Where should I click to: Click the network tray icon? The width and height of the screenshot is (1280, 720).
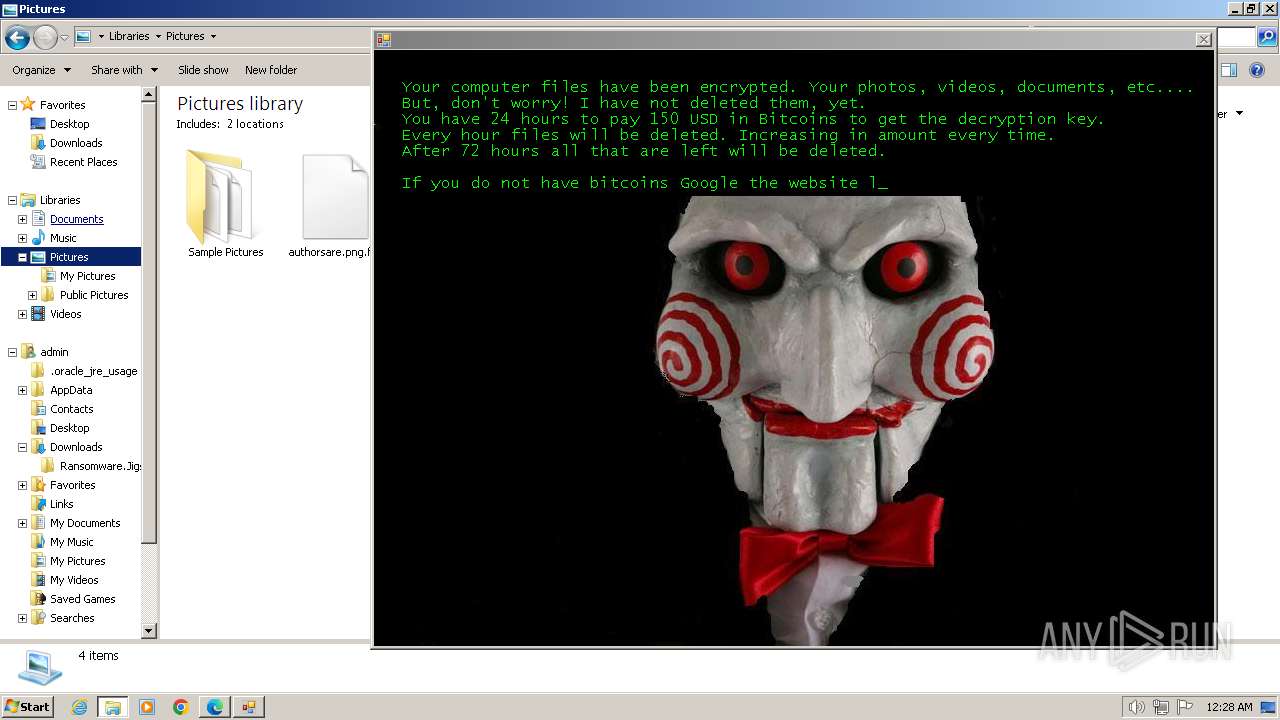(1161, 707)
